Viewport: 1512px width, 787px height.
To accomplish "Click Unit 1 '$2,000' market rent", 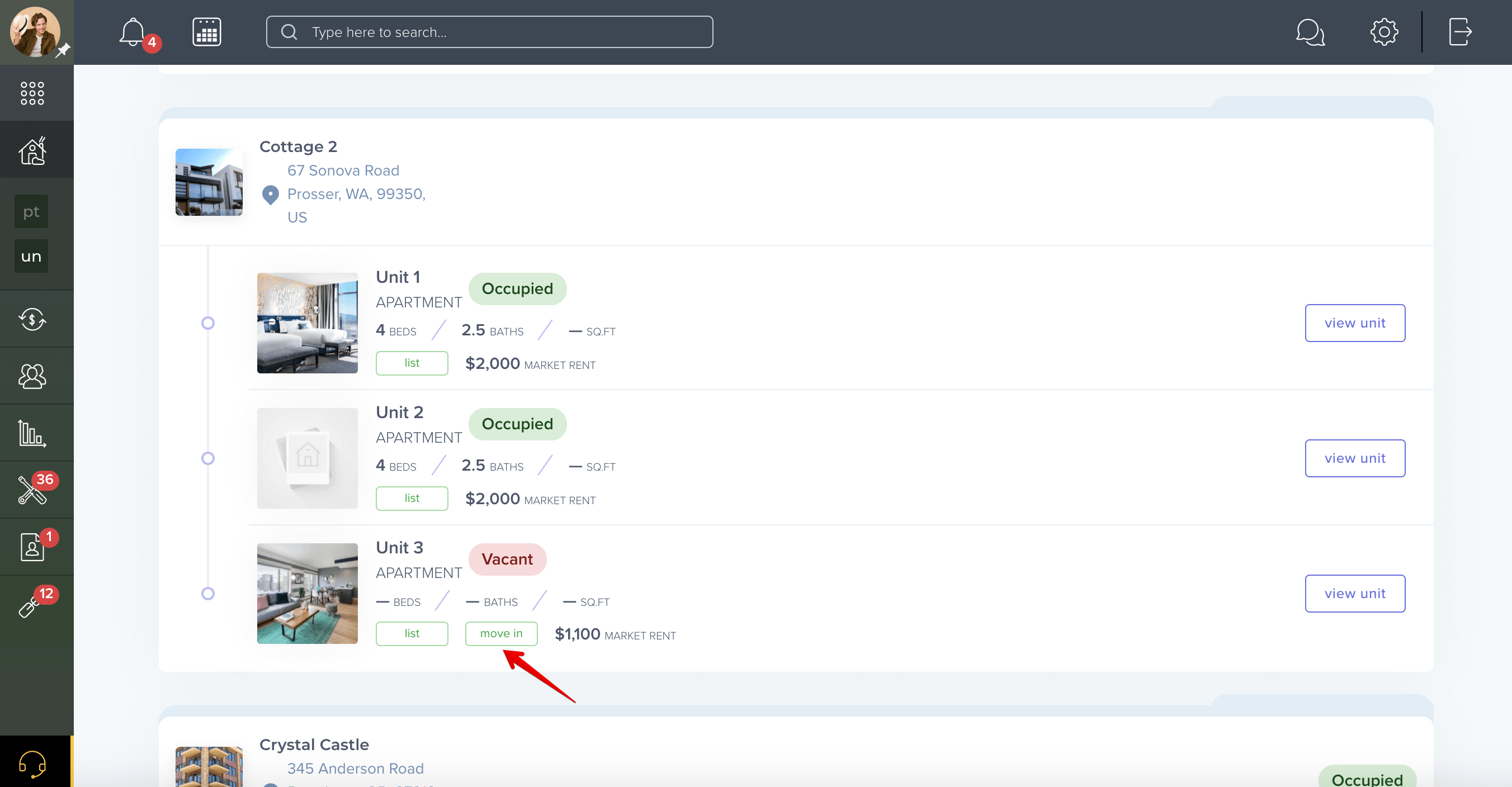I will click(492, 363).
